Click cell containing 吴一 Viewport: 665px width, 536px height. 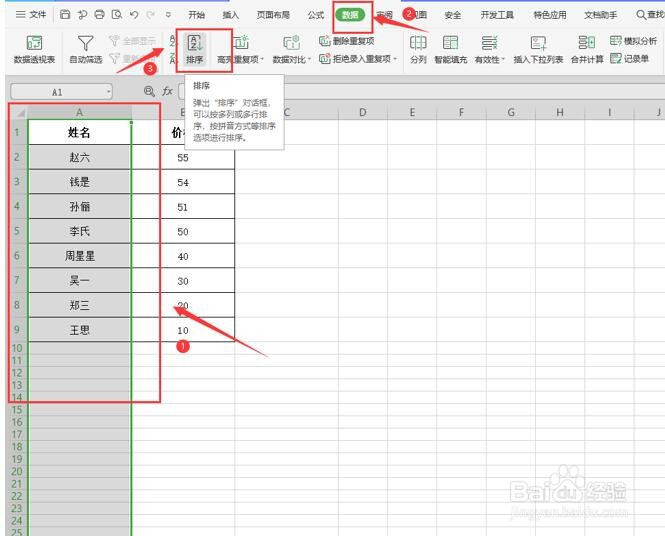pyautogui.click(x=80, y=280)
